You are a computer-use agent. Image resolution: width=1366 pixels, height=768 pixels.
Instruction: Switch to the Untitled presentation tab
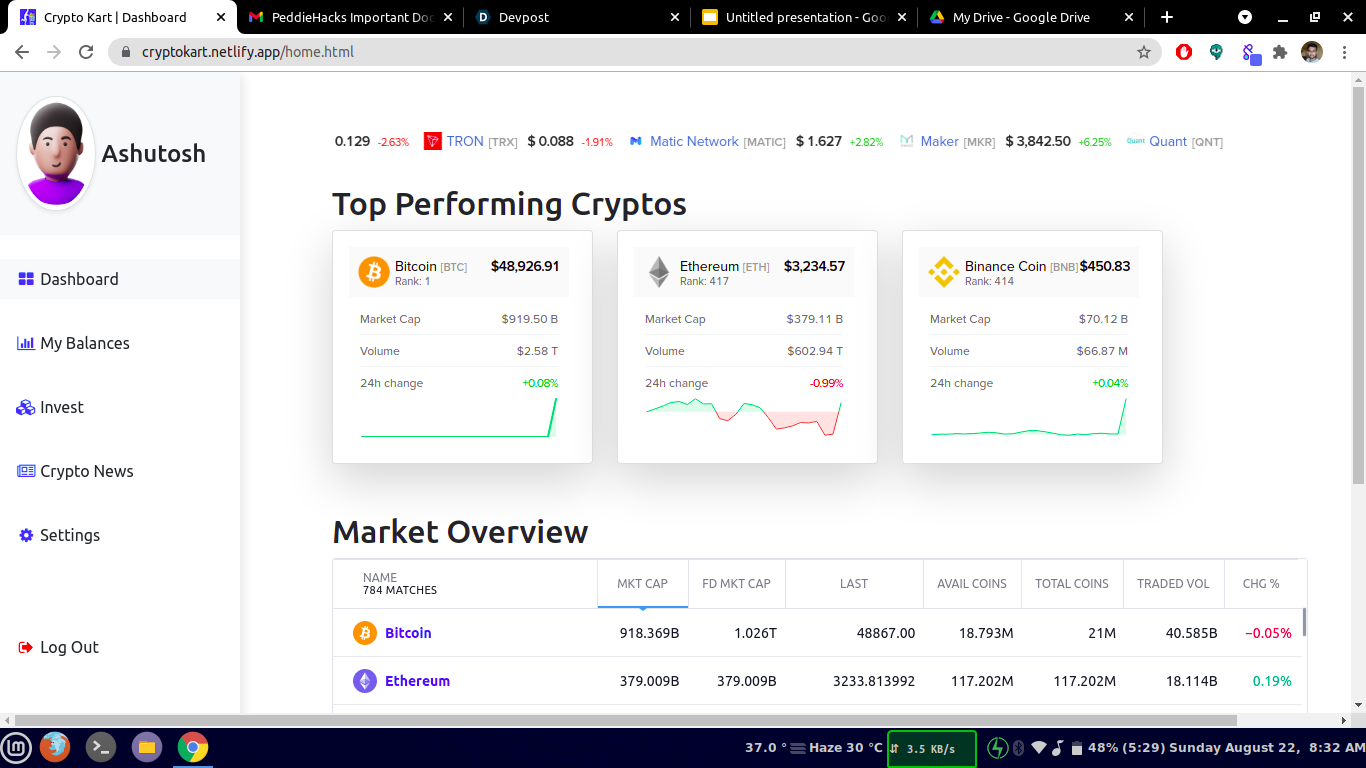pos(804,17)
